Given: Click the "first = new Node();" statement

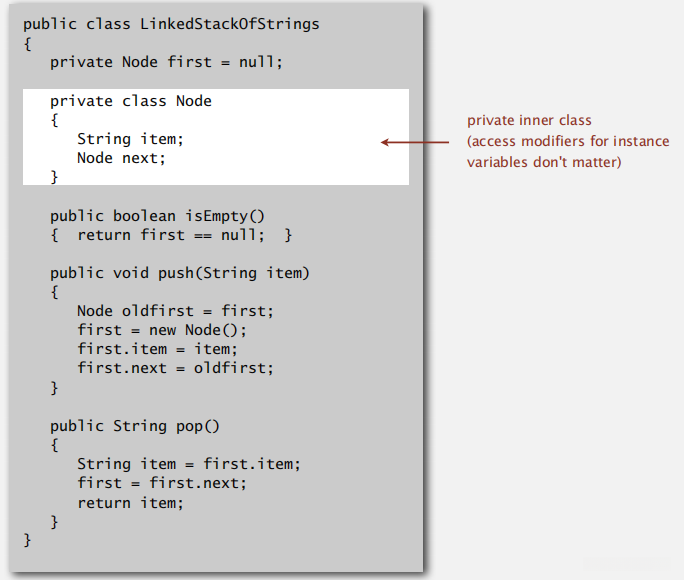Looking at the screenshot, I should 161,330.
